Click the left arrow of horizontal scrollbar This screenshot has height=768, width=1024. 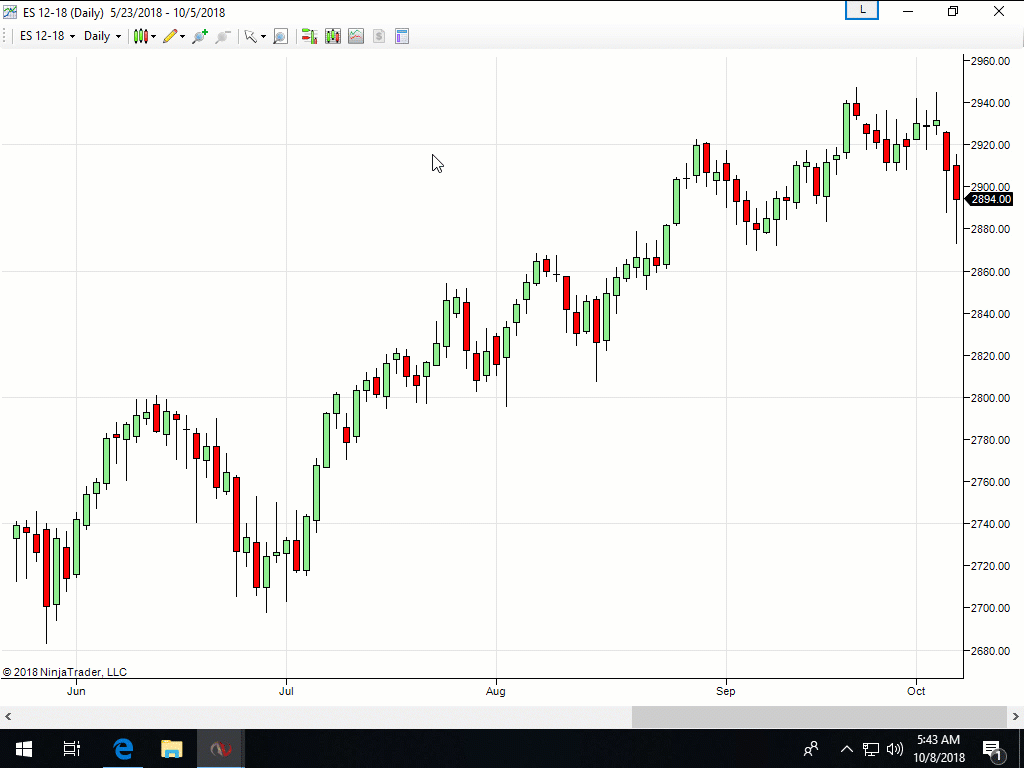[8, 716]
